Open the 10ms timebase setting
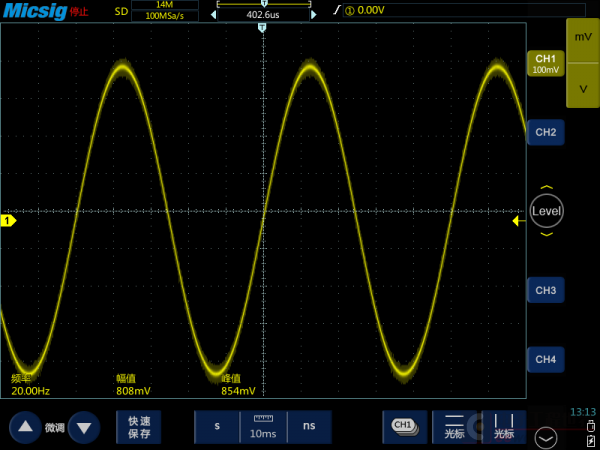 coord(263,427)
